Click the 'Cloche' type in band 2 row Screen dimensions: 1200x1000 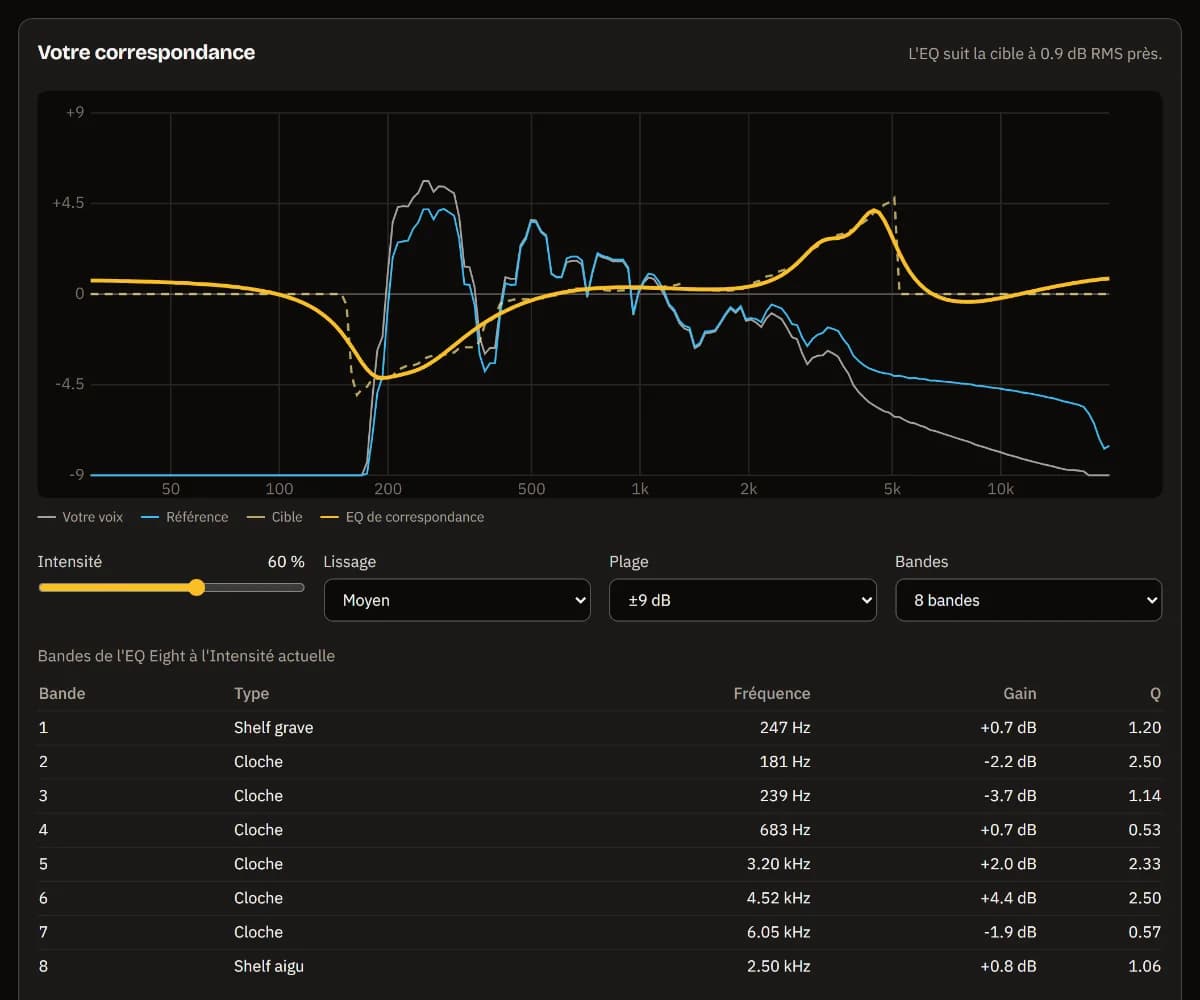(x=258, y=761)
